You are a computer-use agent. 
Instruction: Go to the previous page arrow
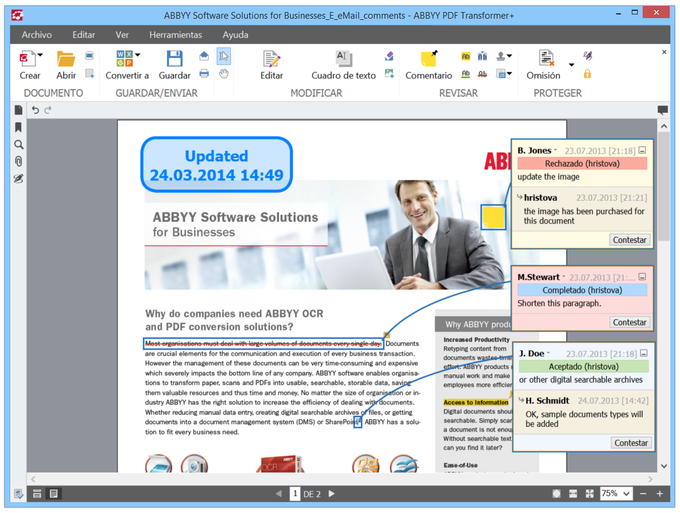279,493
